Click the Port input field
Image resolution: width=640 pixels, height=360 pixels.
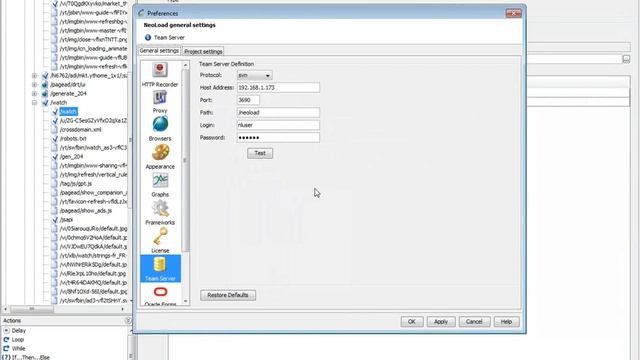(248, 100)
